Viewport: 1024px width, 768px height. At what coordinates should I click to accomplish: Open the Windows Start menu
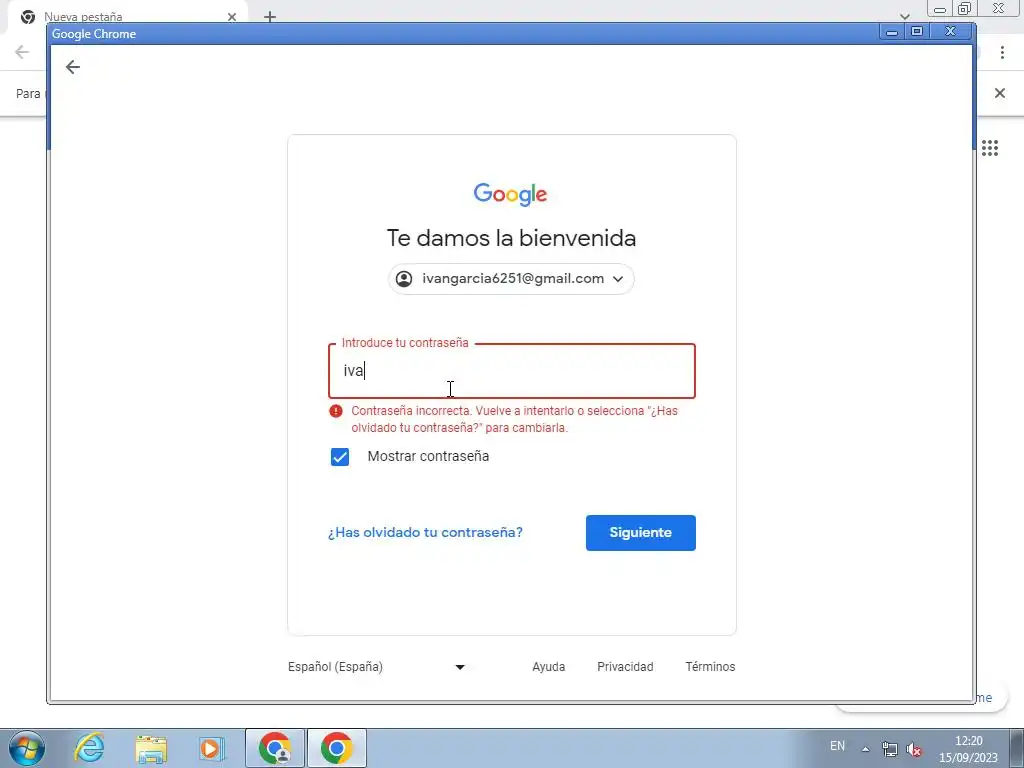coord(27,748)
